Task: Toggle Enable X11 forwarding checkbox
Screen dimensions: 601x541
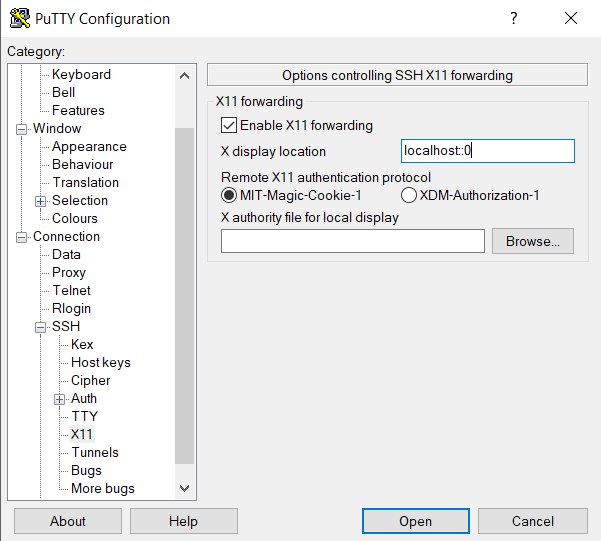Action: click(228, 126)
